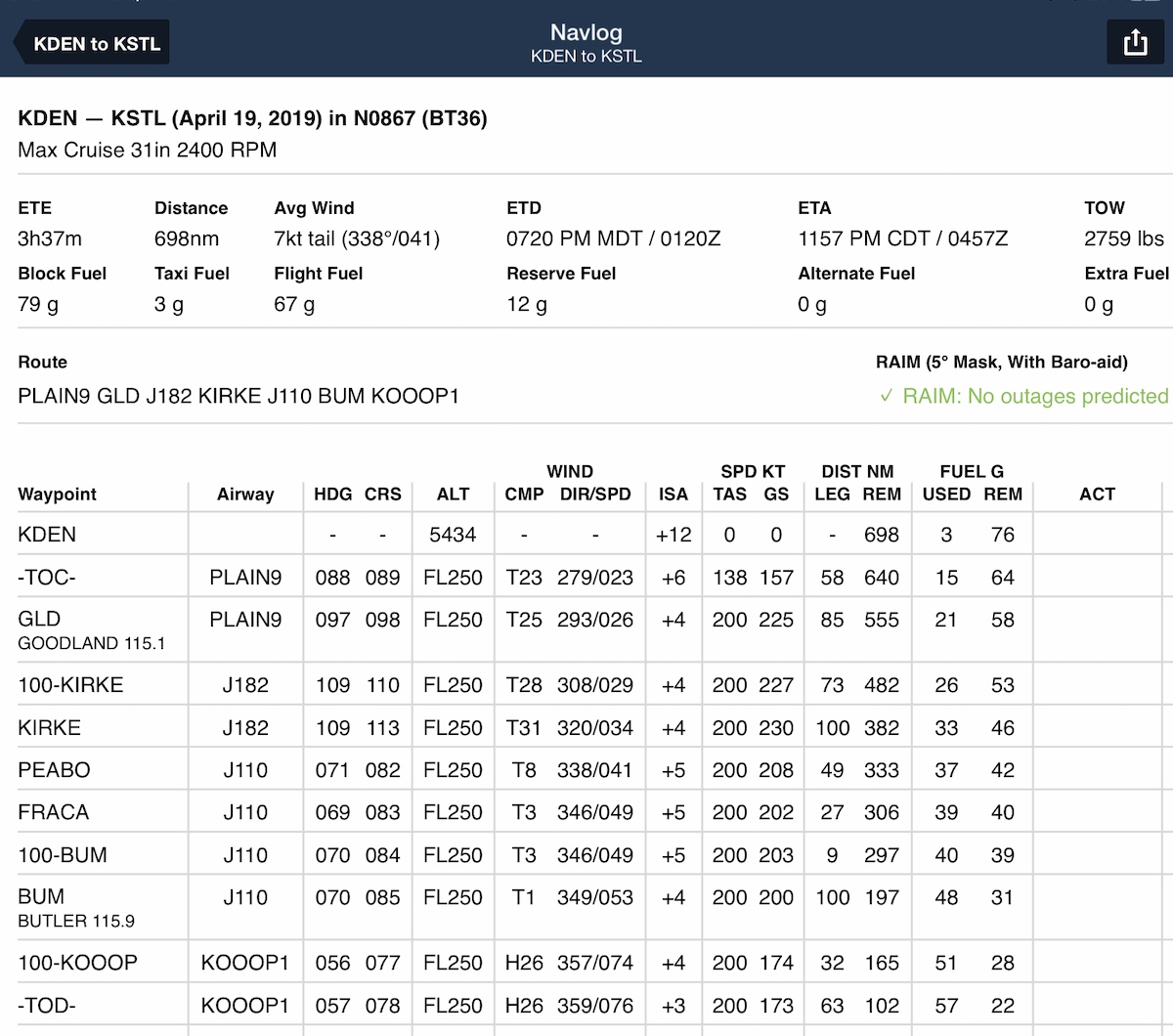Viewport: 1173px width, 1036px height.
Task: Click the RAIM no outages predicted text
Action: click(x=1034, y=396)
